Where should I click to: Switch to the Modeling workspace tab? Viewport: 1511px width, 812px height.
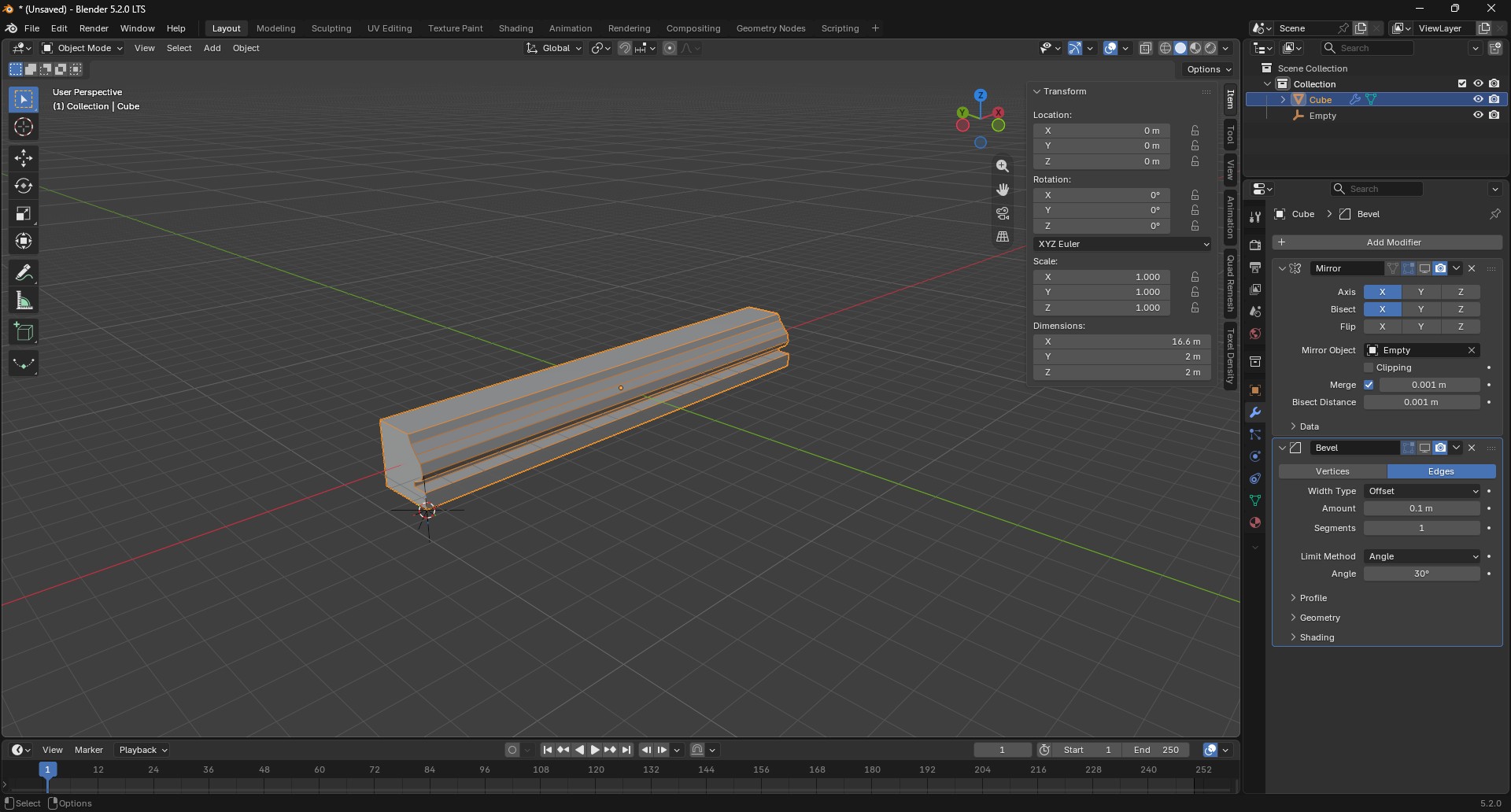276,28
